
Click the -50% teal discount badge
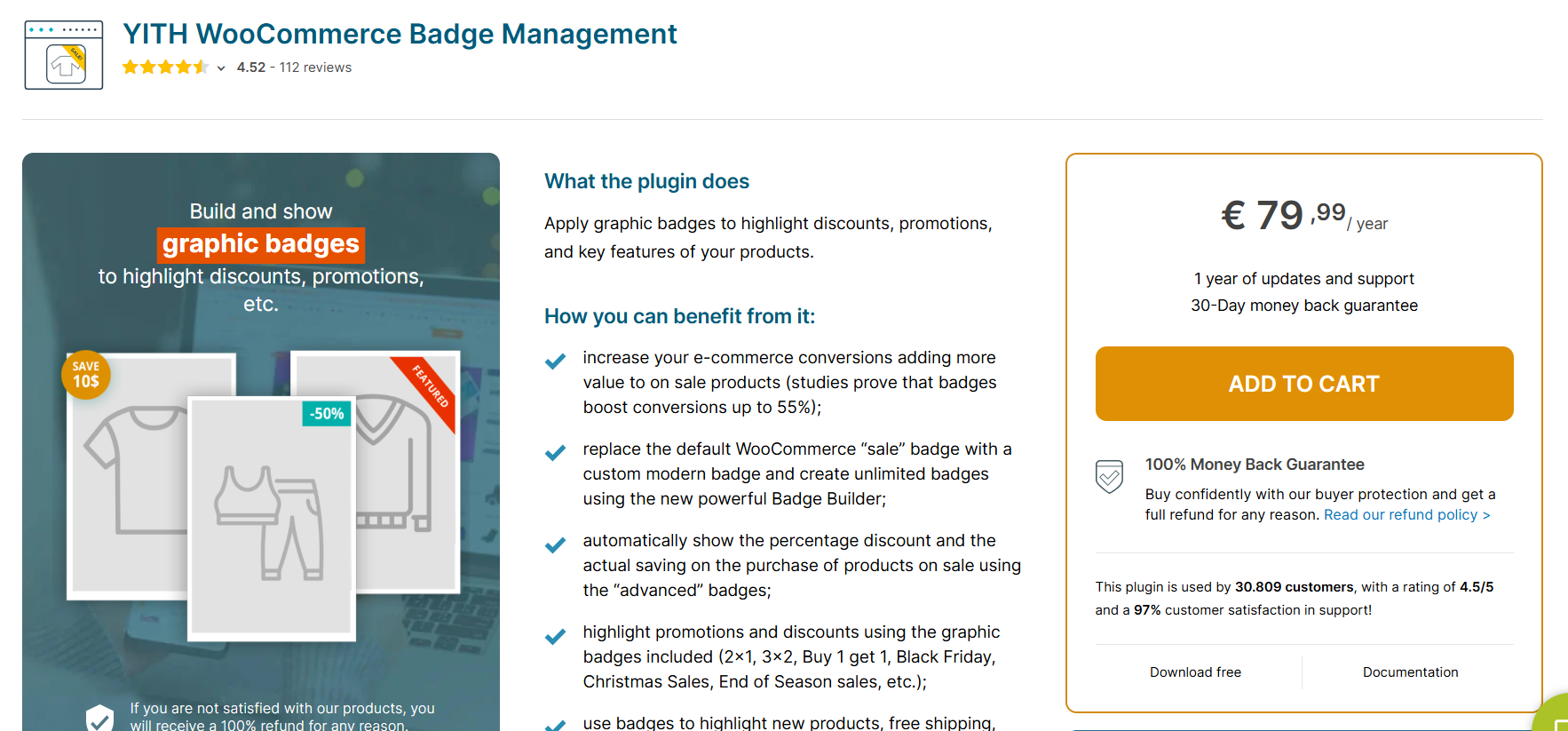tap(327, 414)
